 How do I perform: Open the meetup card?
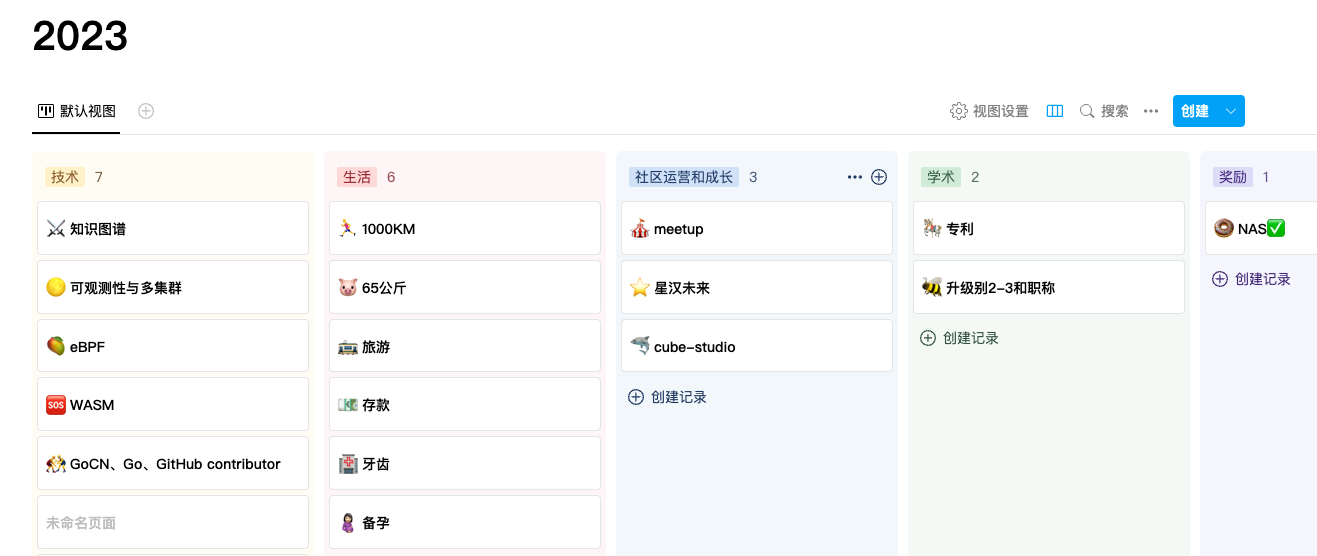click(x=757, y=228)
